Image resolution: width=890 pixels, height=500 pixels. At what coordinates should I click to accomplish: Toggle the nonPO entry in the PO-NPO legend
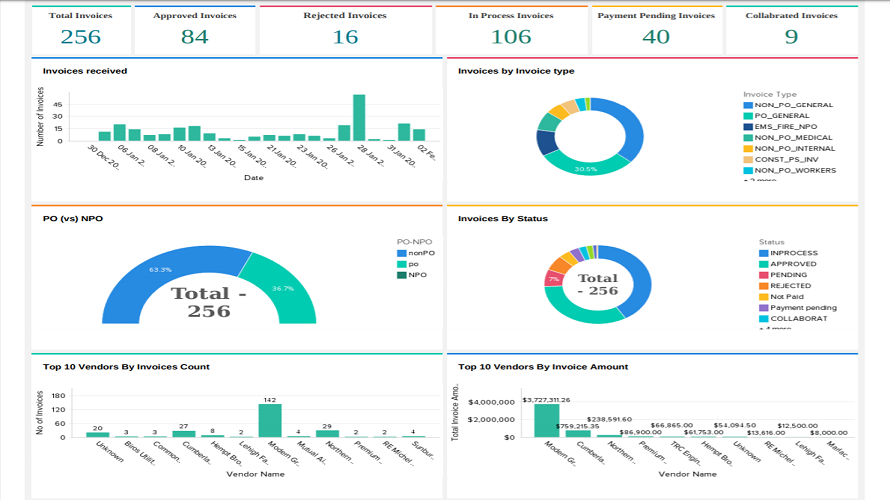tap(416, 253)
